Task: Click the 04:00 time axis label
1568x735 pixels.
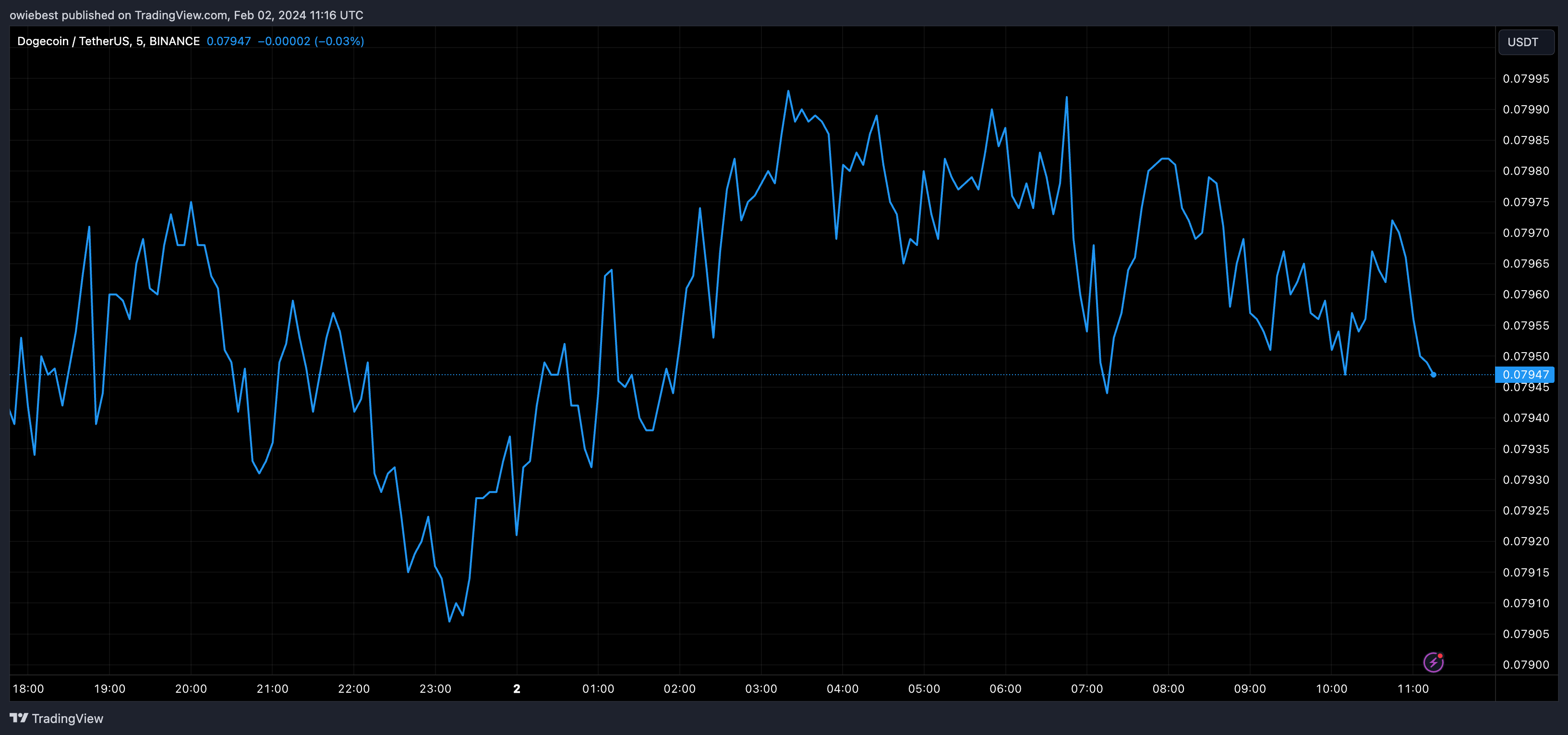Action: pyautogui.click(x=843, y=689)
